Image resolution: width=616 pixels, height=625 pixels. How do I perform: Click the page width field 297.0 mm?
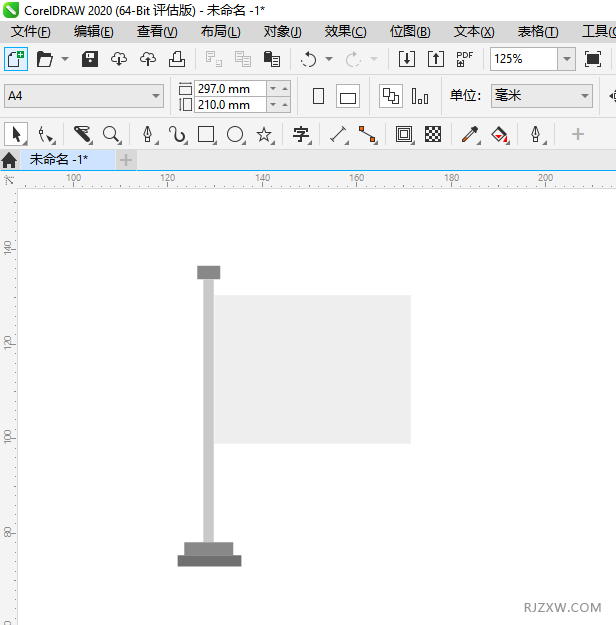(x=230, y=88)
